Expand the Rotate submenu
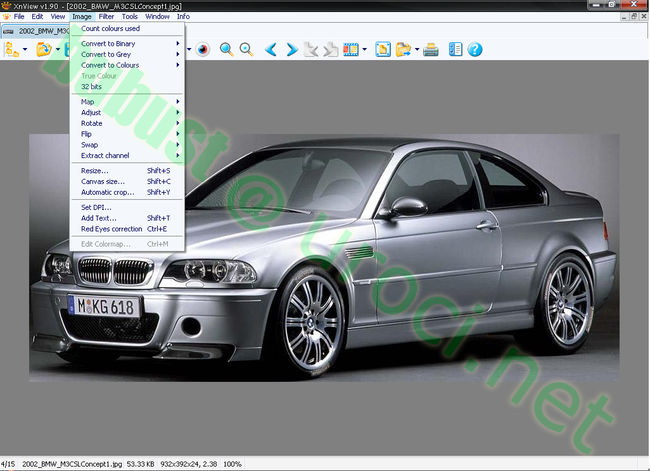 [x=127, y=123]
